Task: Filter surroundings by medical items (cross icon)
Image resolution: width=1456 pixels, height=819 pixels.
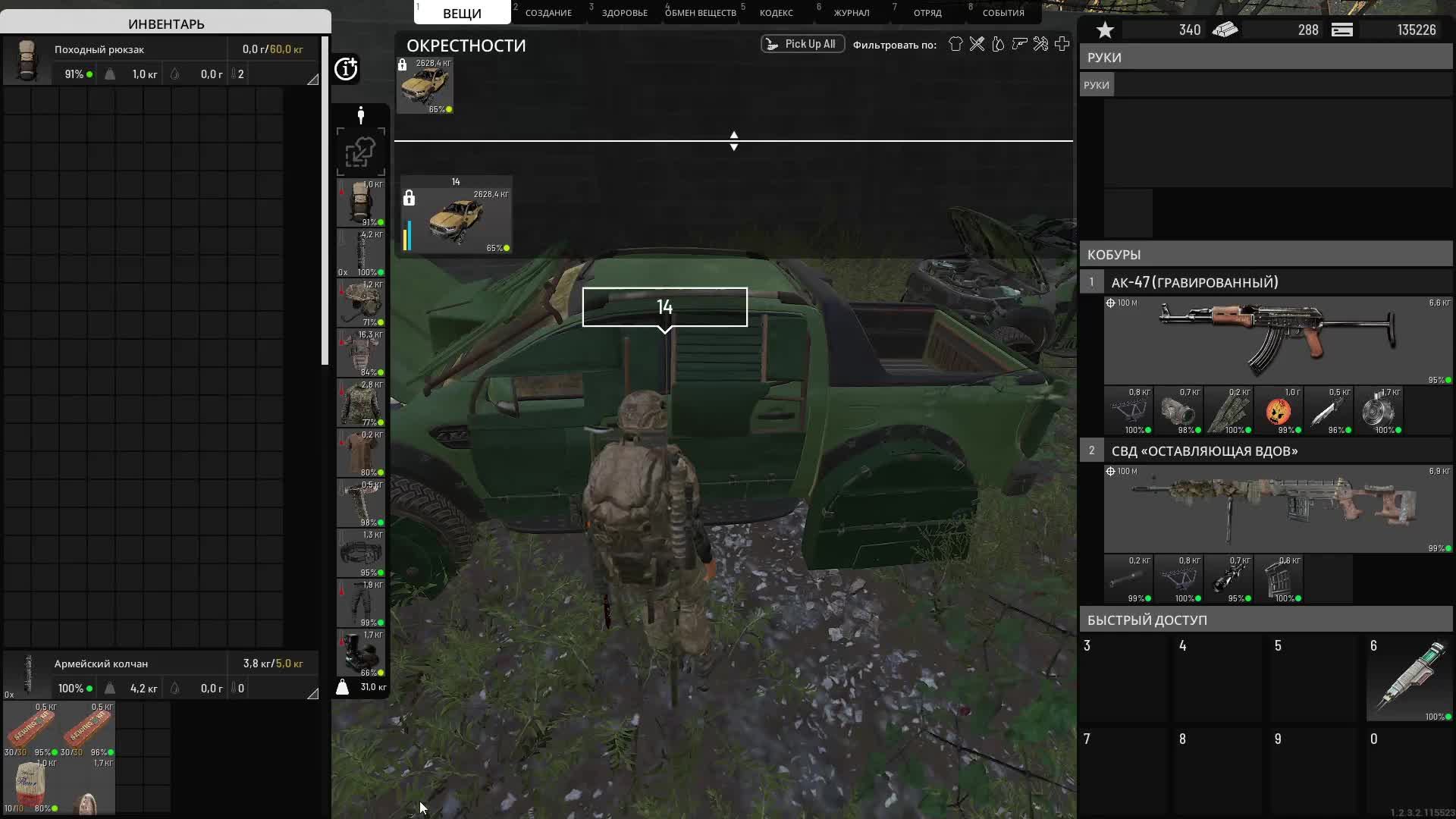Action: click(1062, 44)
